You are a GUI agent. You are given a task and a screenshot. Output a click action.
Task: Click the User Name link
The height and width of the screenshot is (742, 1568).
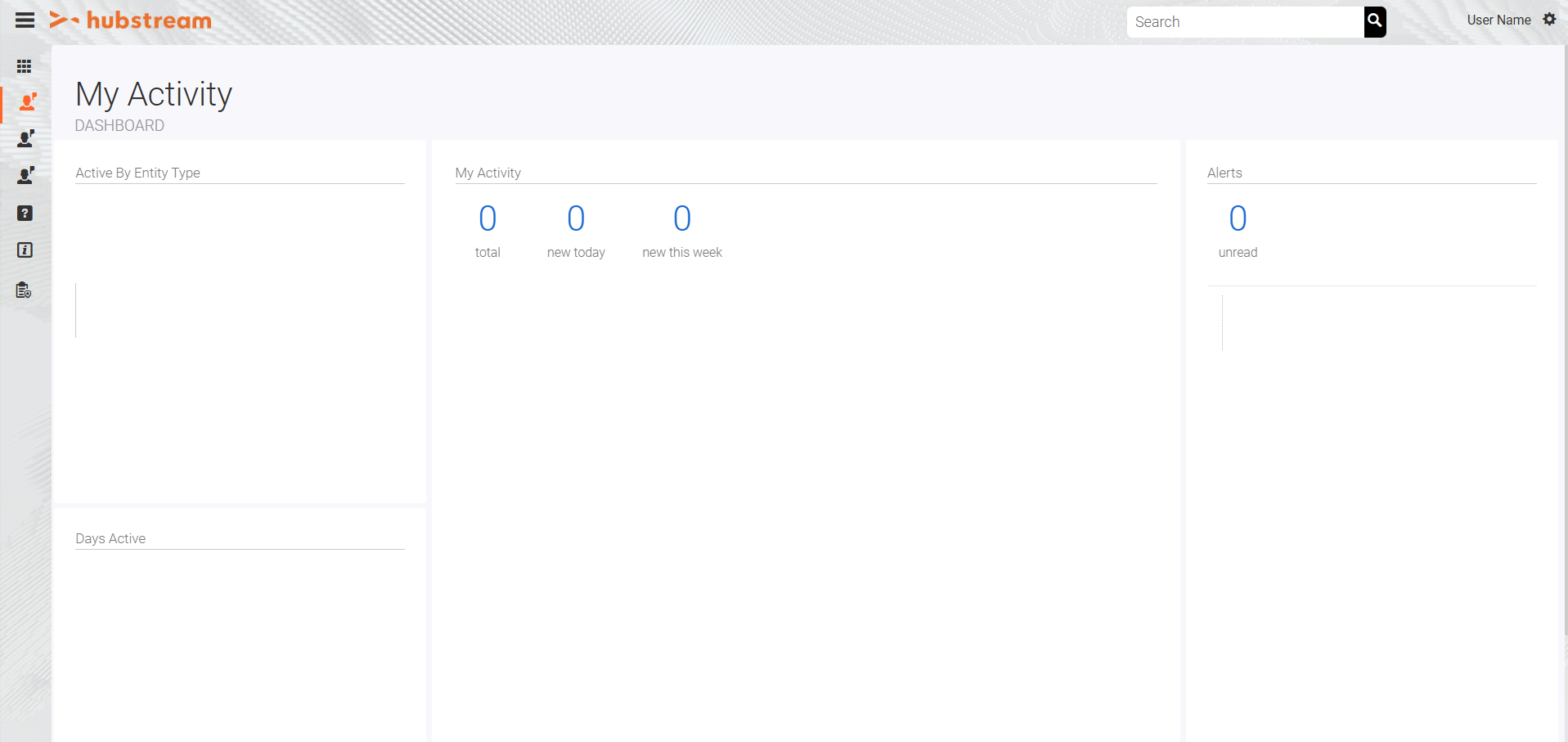click(x=1498, y=20)
